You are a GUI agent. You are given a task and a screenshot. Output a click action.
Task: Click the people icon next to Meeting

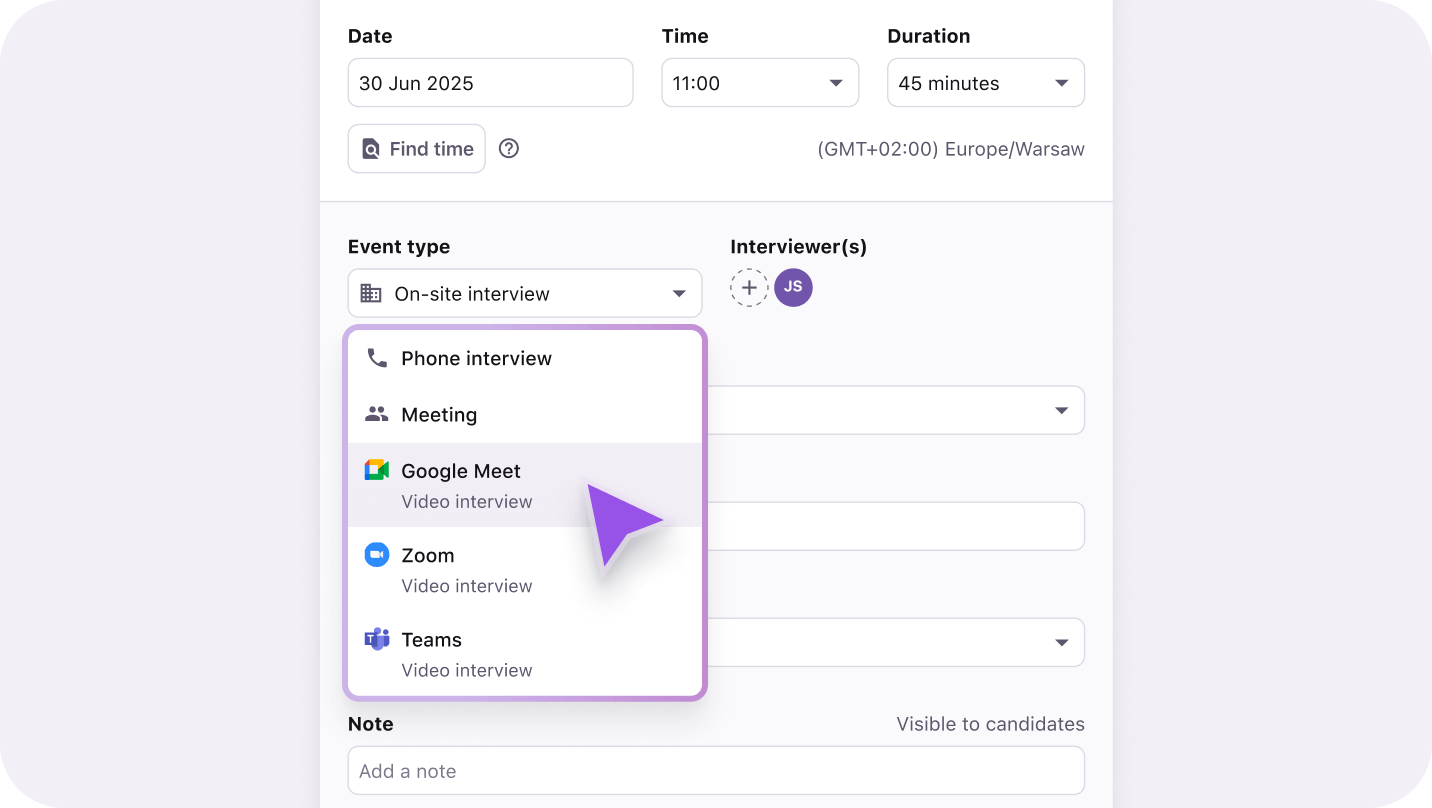click(377, 413)
